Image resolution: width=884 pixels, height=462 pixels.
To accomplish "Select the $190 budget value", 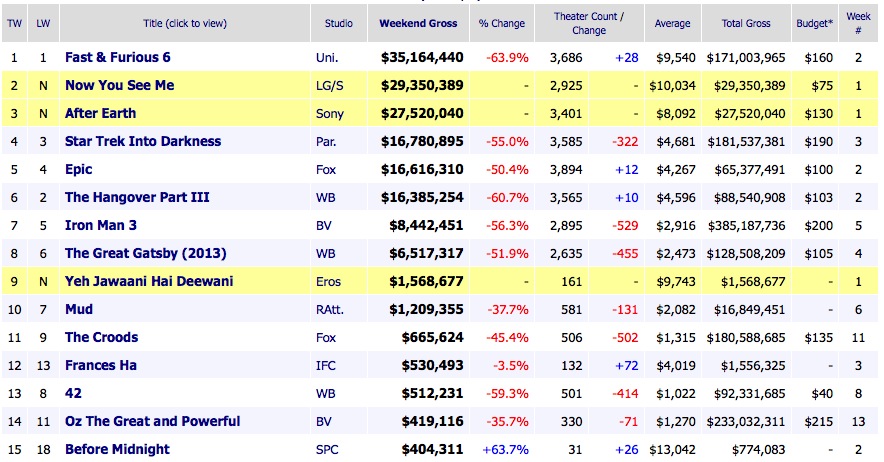I will point(819,142).
